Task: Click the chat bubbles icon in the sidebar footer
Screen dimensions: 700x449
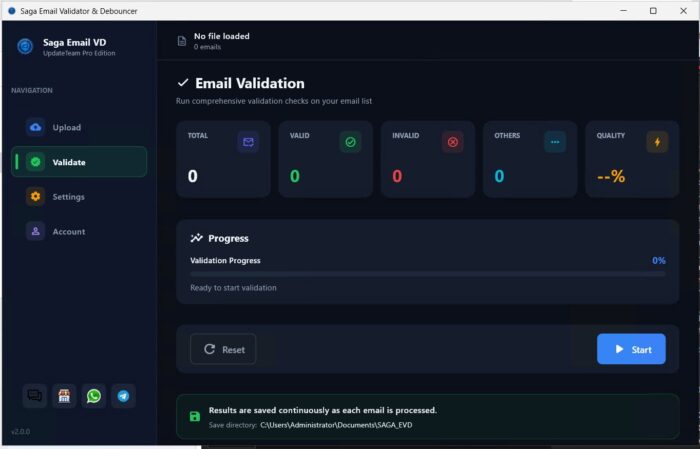Action: click(x=34, y=395)
